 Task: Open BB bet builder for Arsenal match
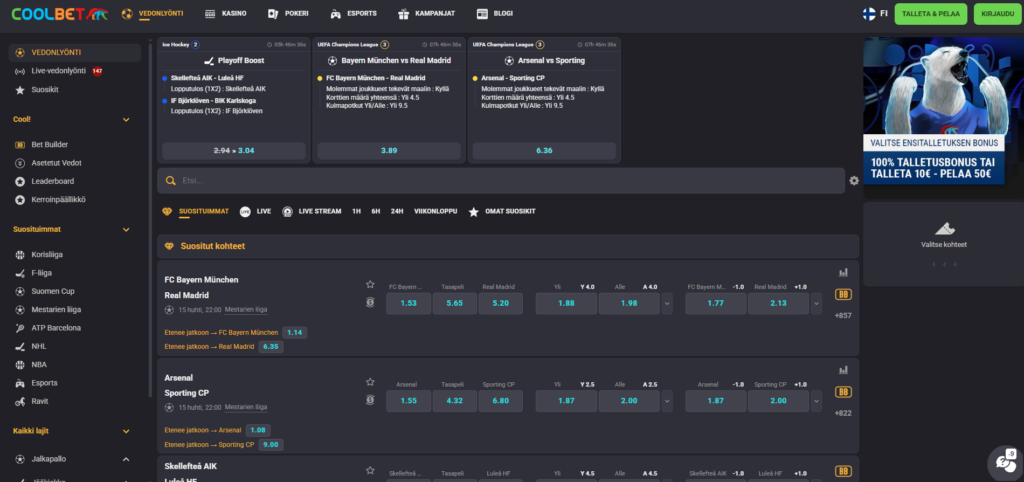coord(843,392)
